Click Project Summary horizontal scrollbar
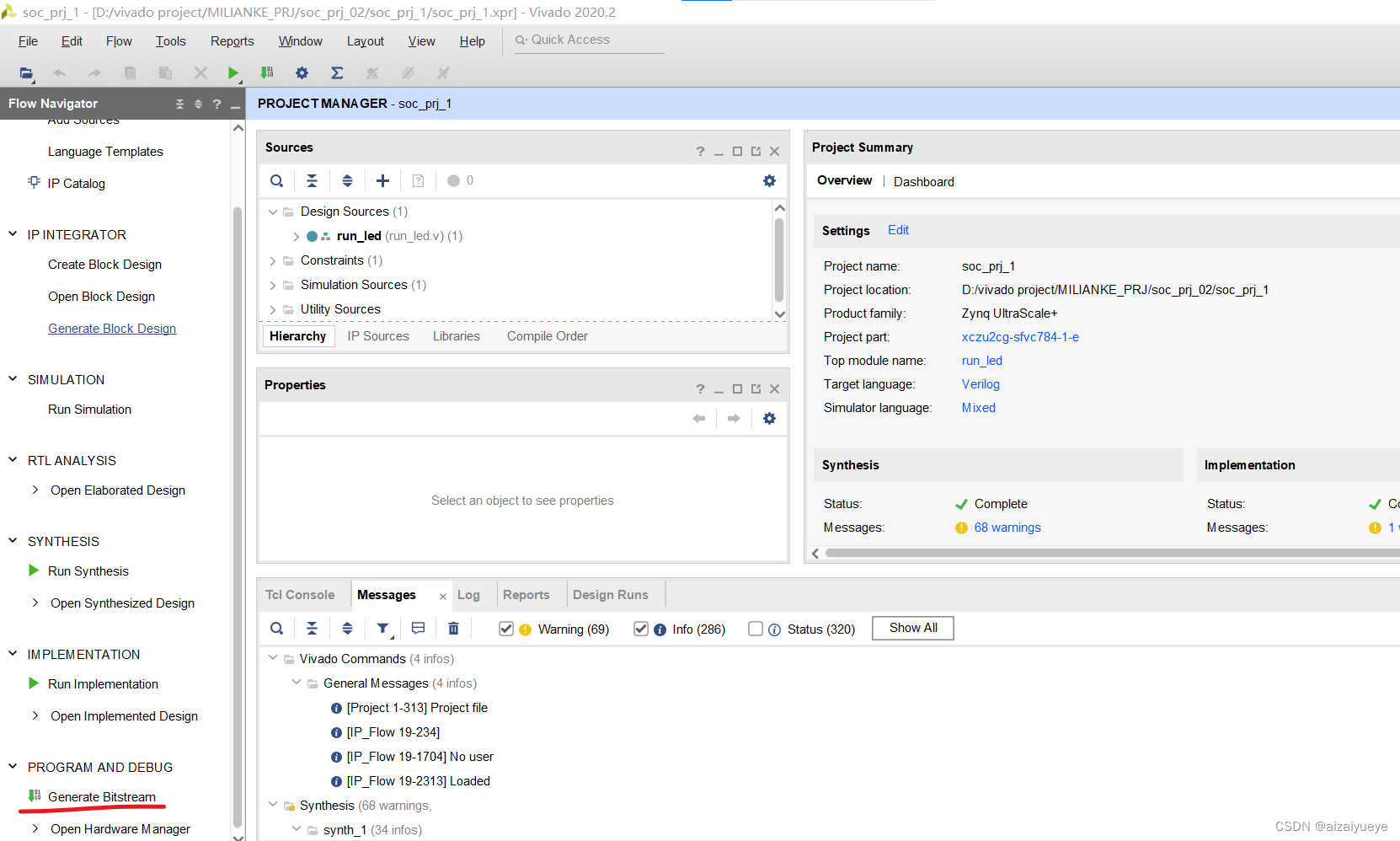The height and width of the screenshot is (841, 1400). click(x=1112, y=553)
